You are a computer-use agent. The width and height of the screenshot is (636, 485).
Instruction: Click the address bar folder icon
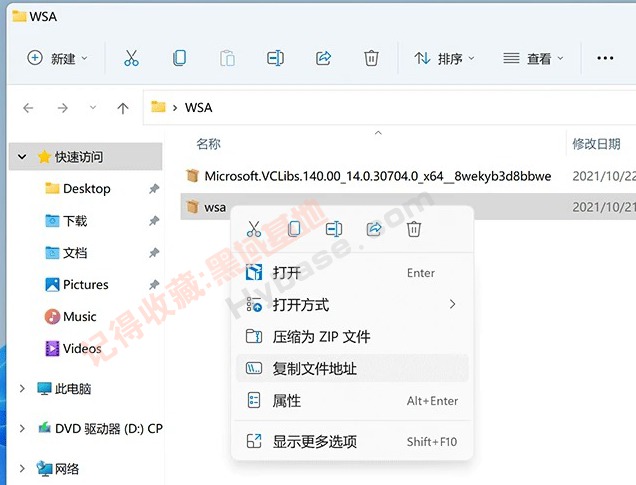click(x=158, y=107)
